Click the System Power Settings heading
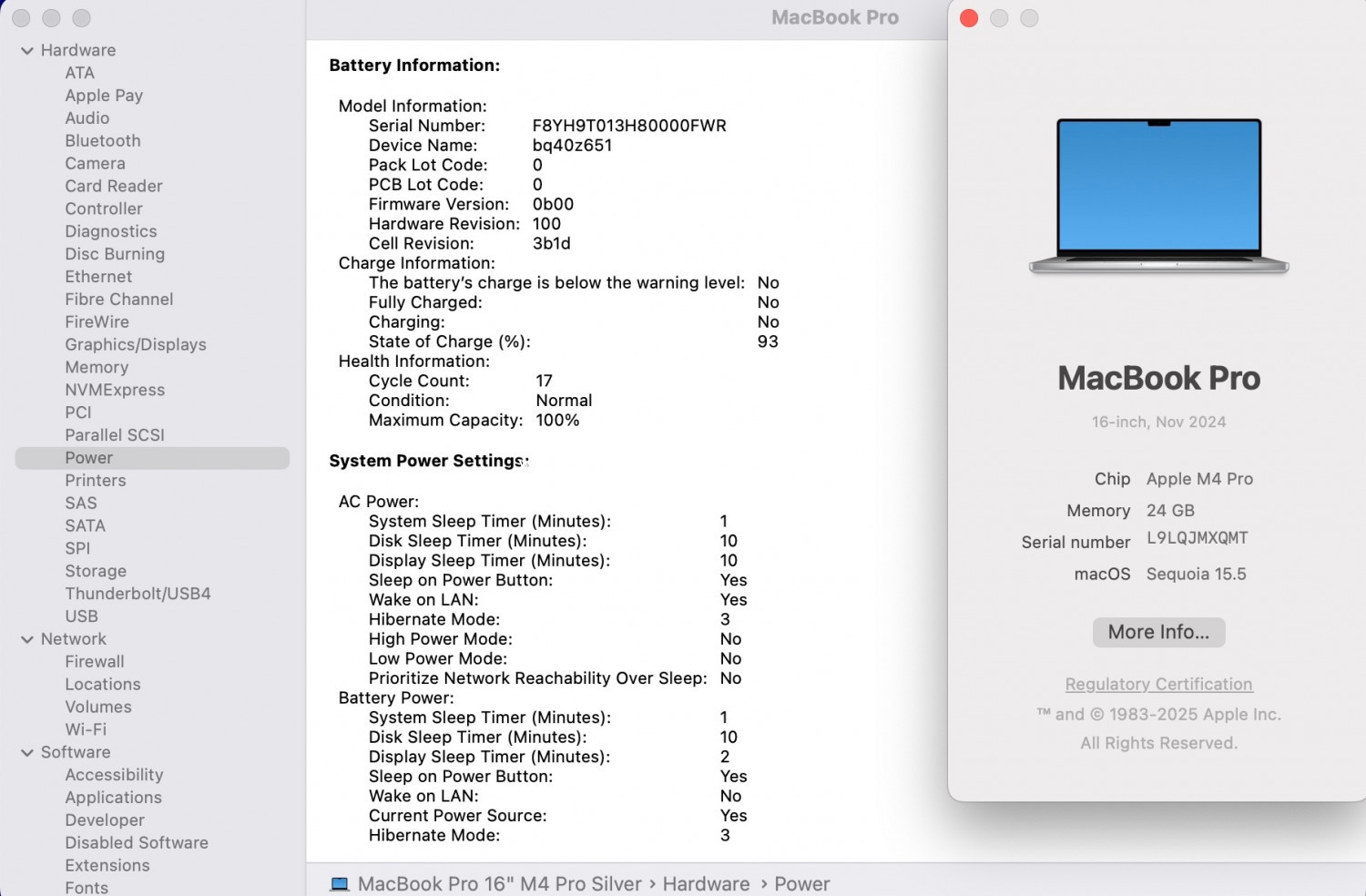Viewport: 1366px width, 896px height. [x=429, y=461]
